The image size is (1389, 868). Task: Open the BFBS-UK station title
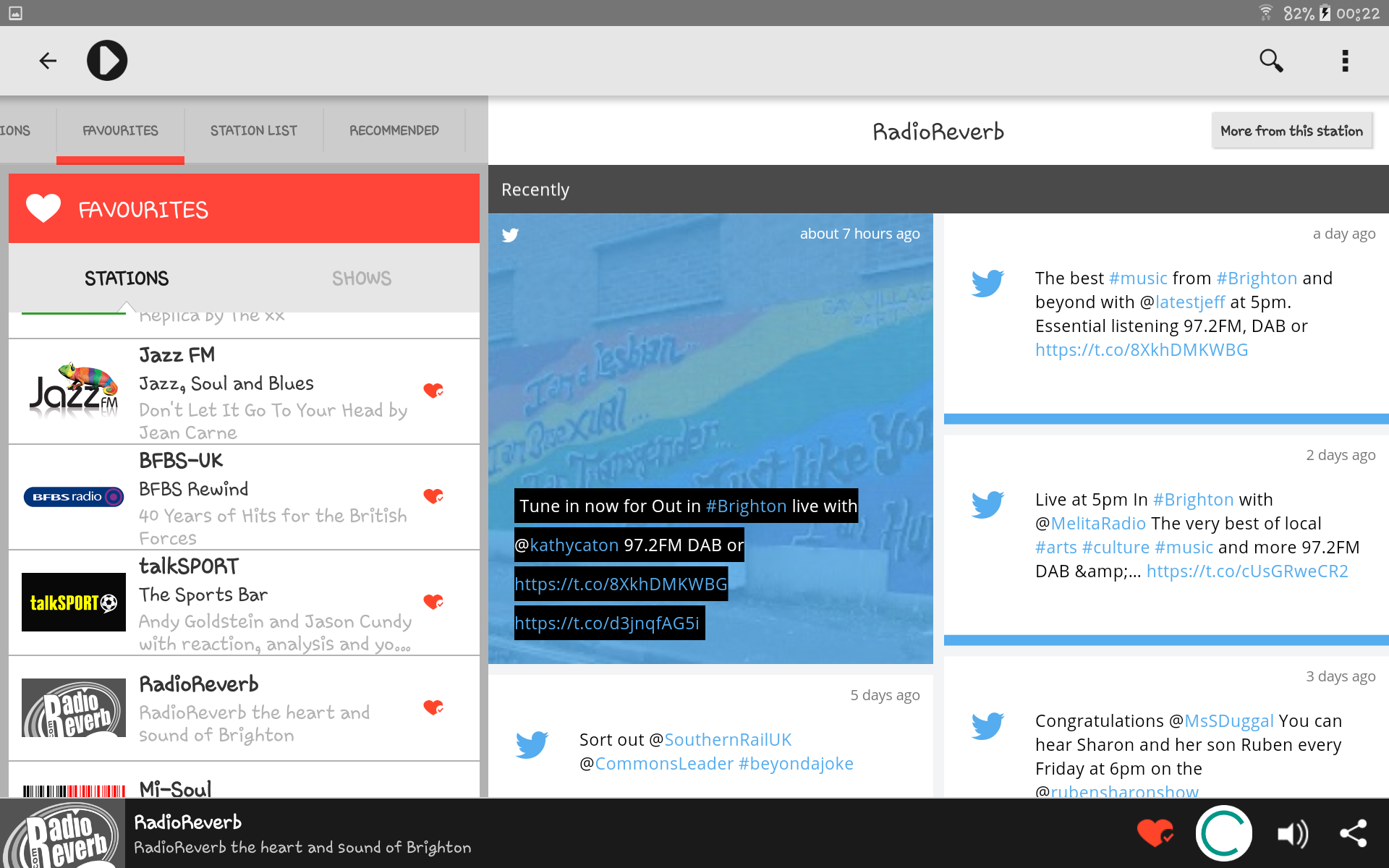(x=182, y=461)
